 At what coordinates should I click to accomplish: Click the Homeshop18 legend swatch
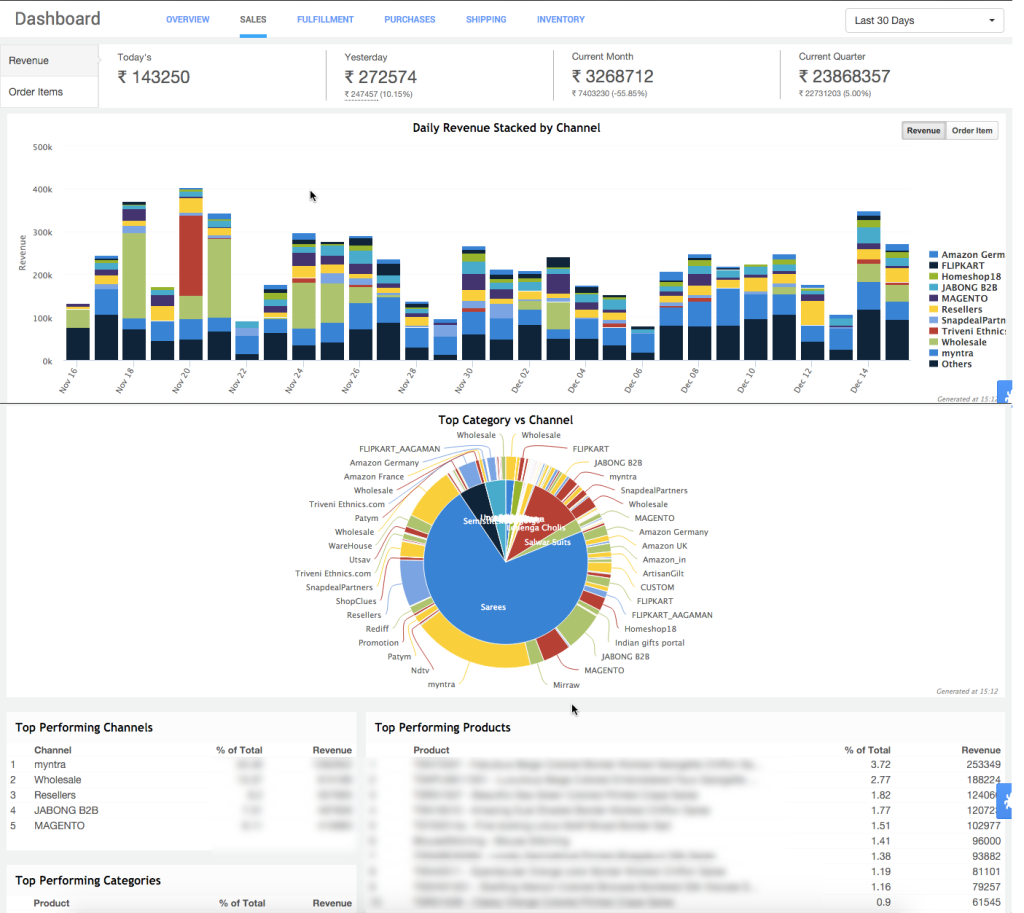pos(933,277)
